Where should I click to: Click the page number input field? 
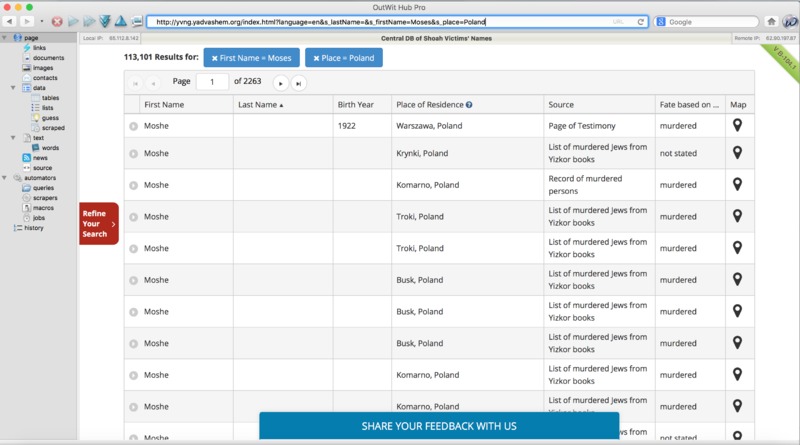point(212,82)
